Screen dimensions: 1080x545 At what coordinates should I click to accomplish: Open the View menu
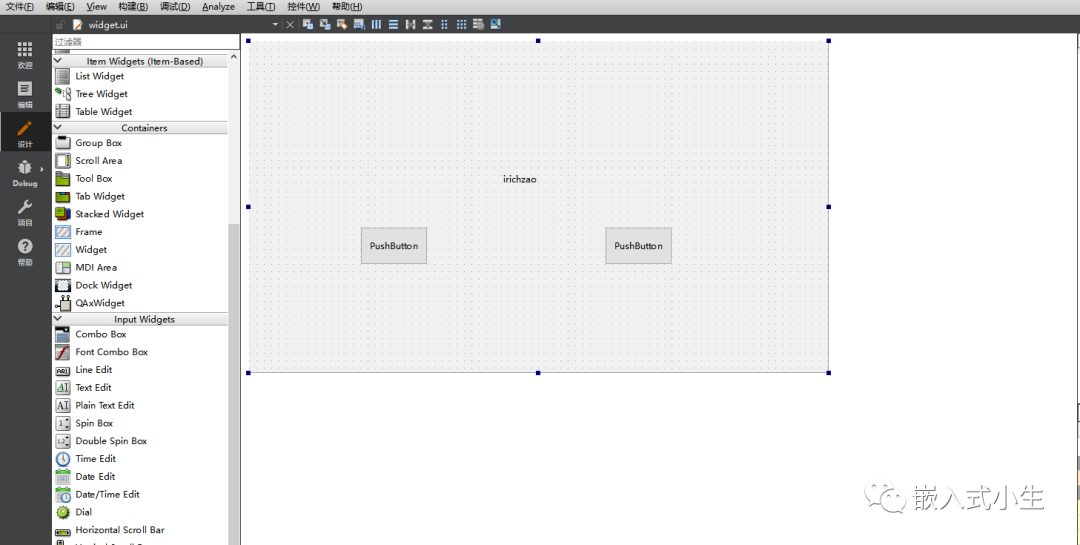coord(96,6)
